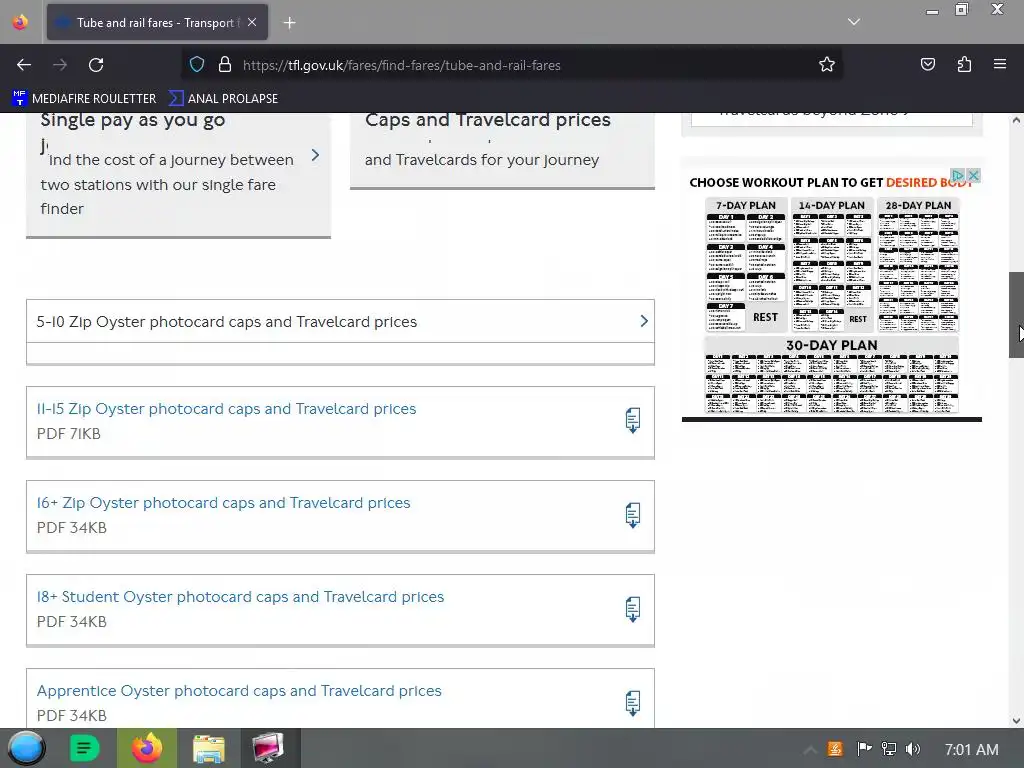This screenshot has width=1024, height=768.
Task: Click the flag icon in system tray
Action: (864, 749)
